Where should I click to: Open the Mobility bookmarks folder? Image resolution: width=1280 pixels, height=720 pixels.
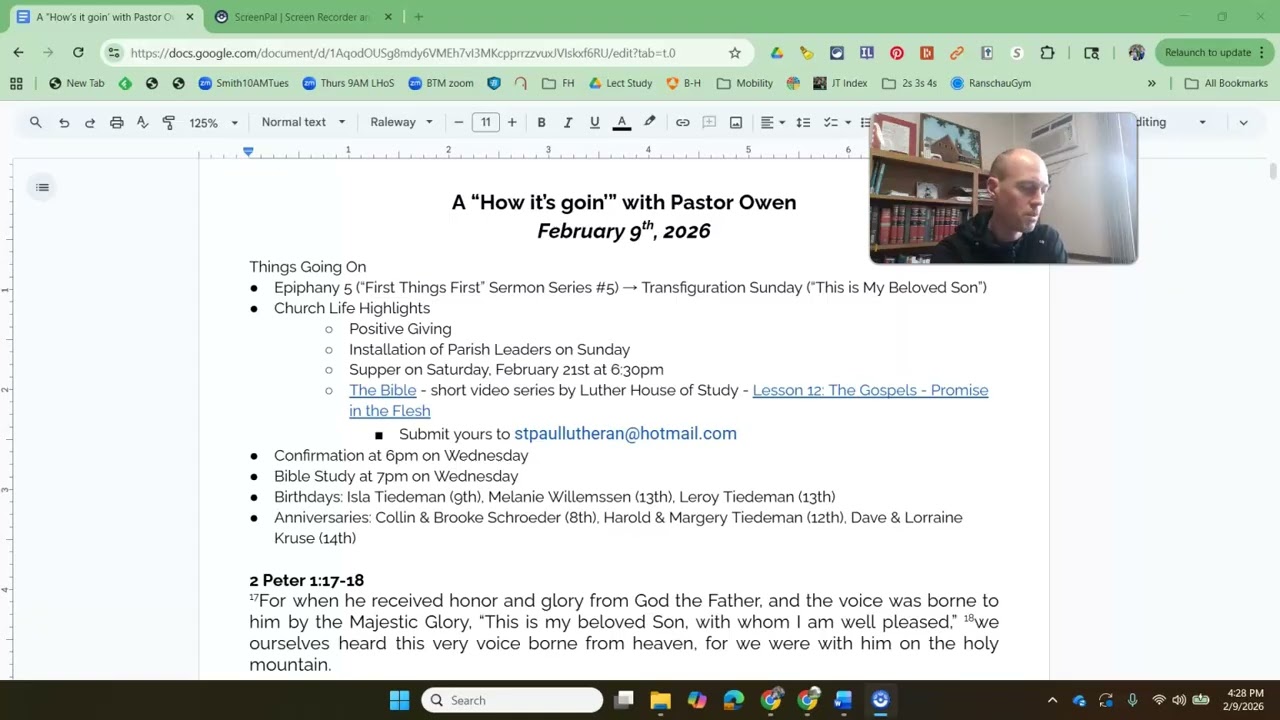click(745, 83)
